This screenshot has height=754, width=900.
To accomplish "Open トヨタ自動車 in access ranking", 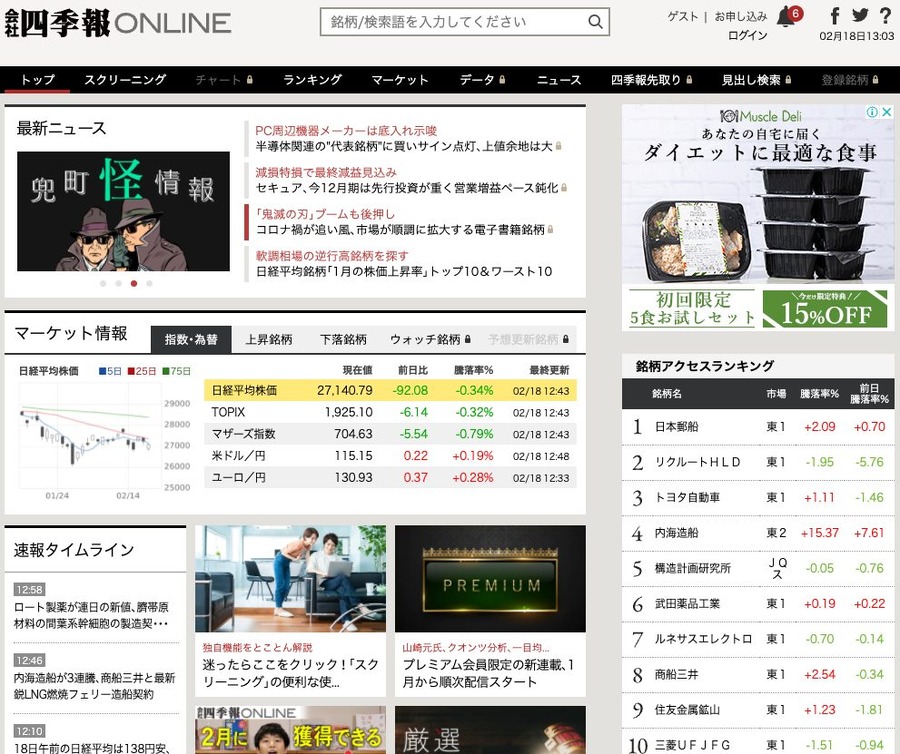I will click(x=687, y=498).
